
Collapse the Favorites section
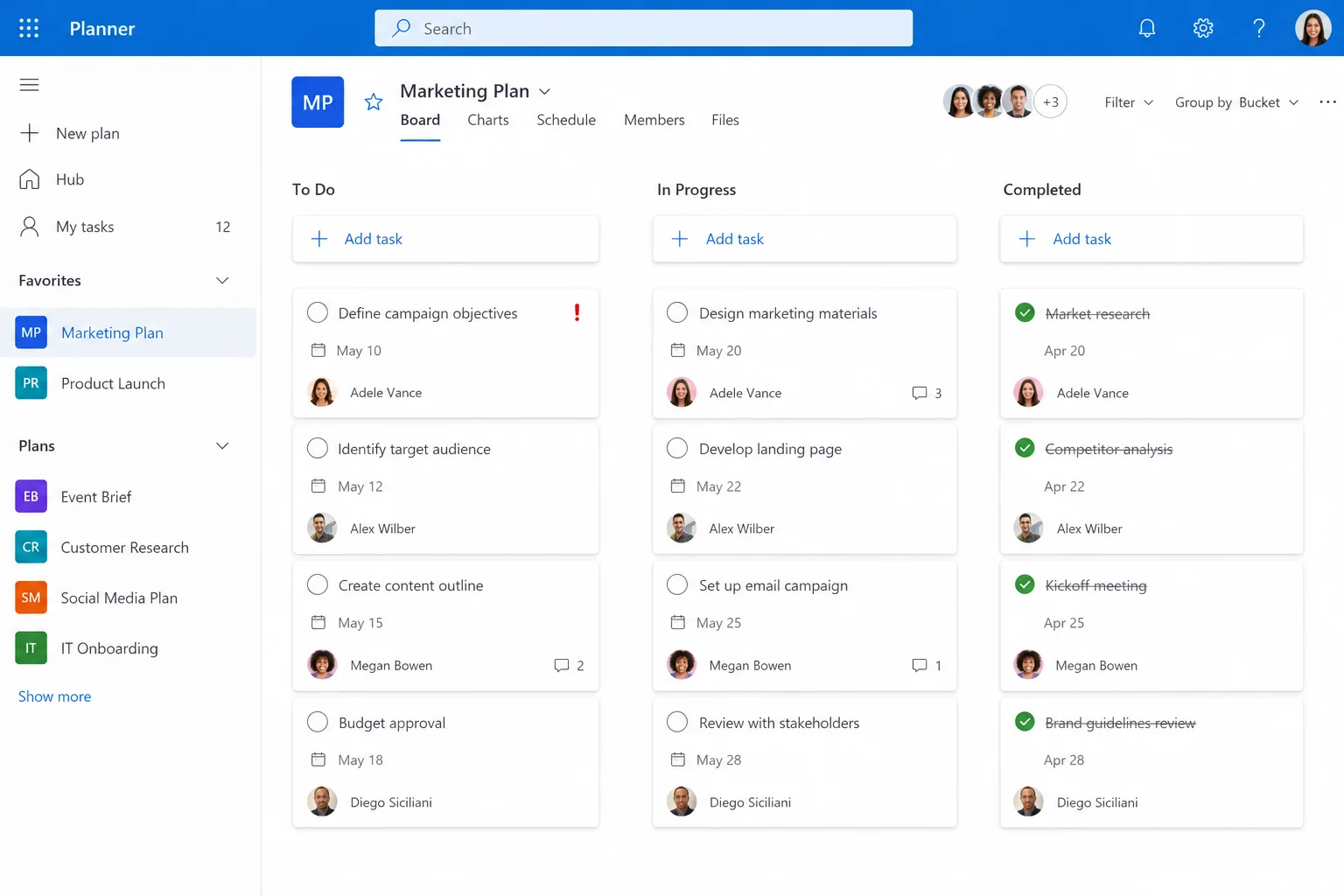pyautogui.click(x=222, y=280)
